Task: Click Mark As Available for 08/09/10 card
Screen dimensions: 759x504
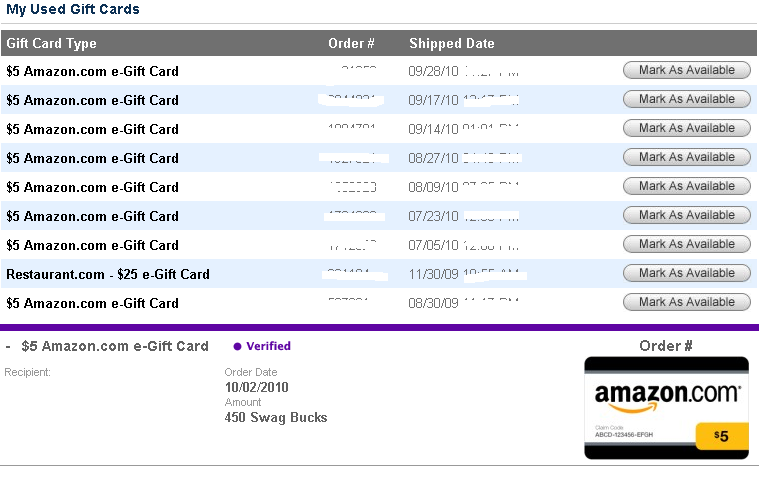Action: (686, 186)
